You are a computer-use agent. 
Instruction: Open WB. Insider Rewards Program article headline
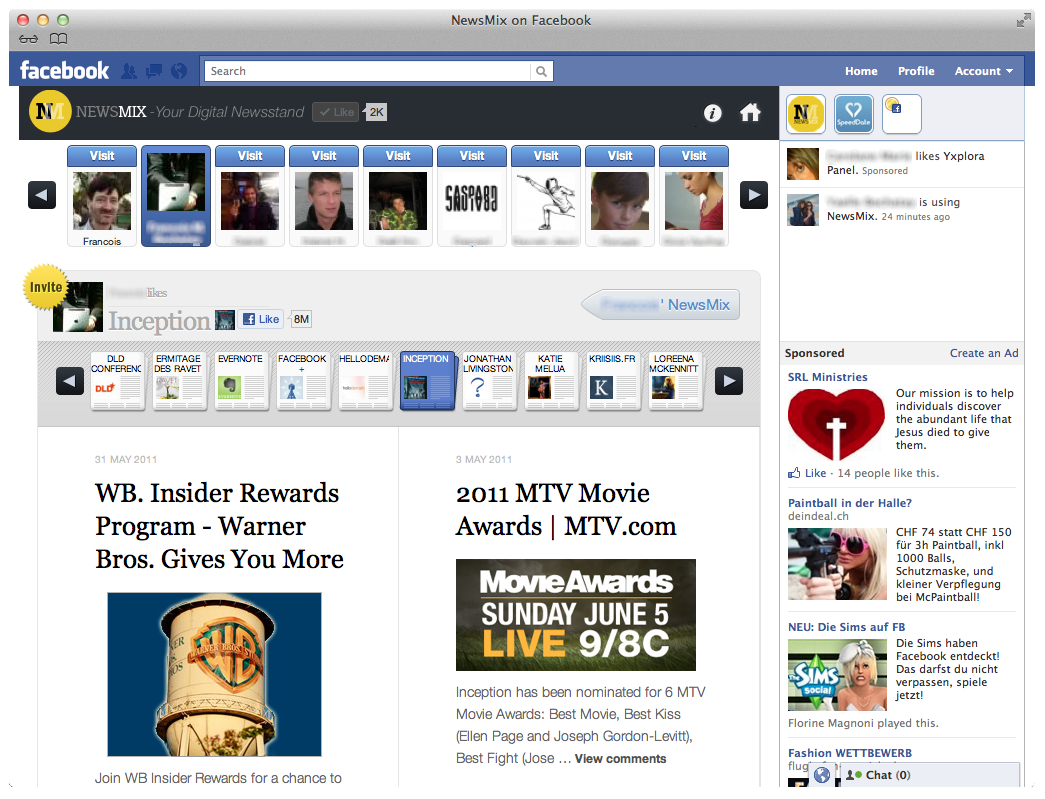tap(219, 526)
